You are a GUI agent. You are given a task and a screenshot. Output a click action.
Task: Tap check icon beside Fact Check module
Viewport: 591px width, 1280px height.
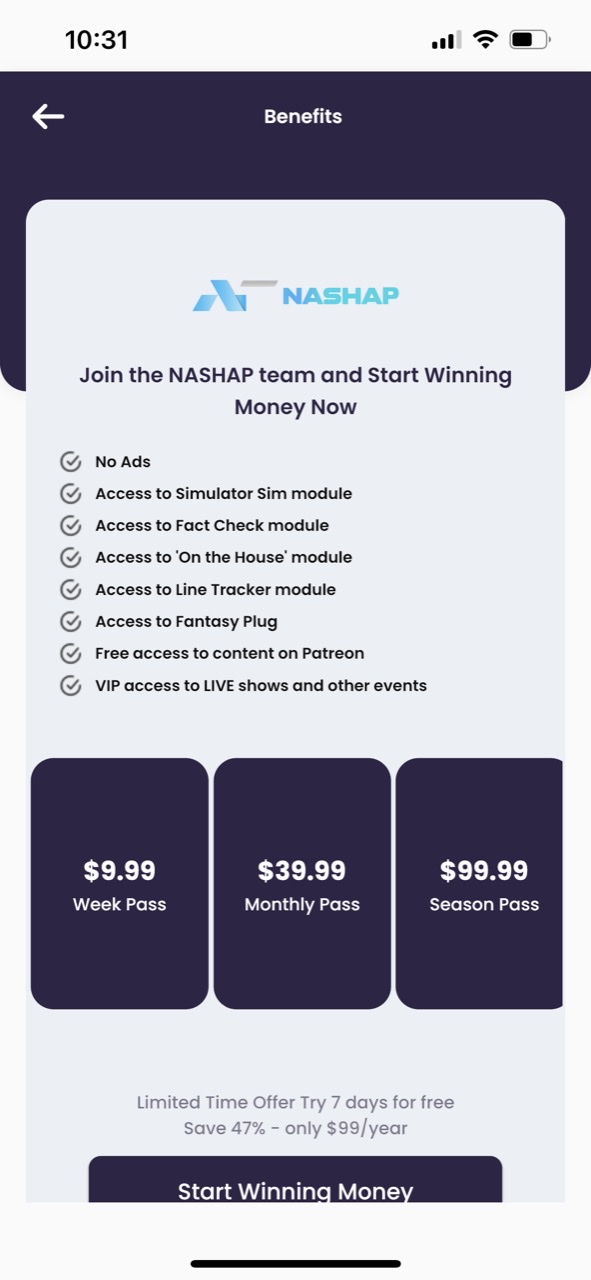70,526
